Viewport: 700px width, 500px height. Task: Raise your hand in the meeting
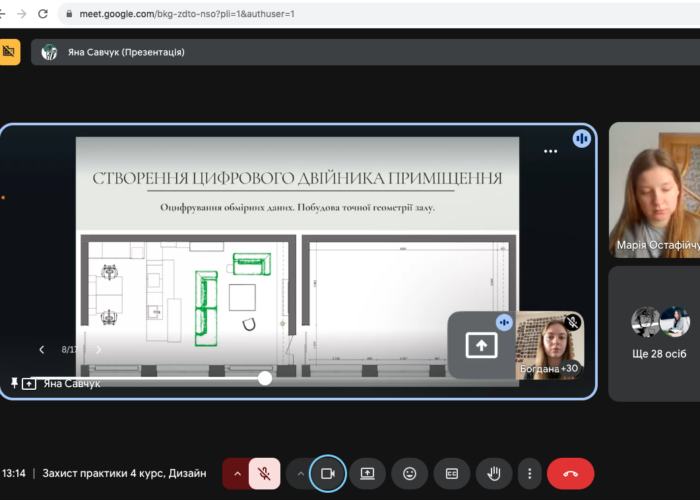493,473
